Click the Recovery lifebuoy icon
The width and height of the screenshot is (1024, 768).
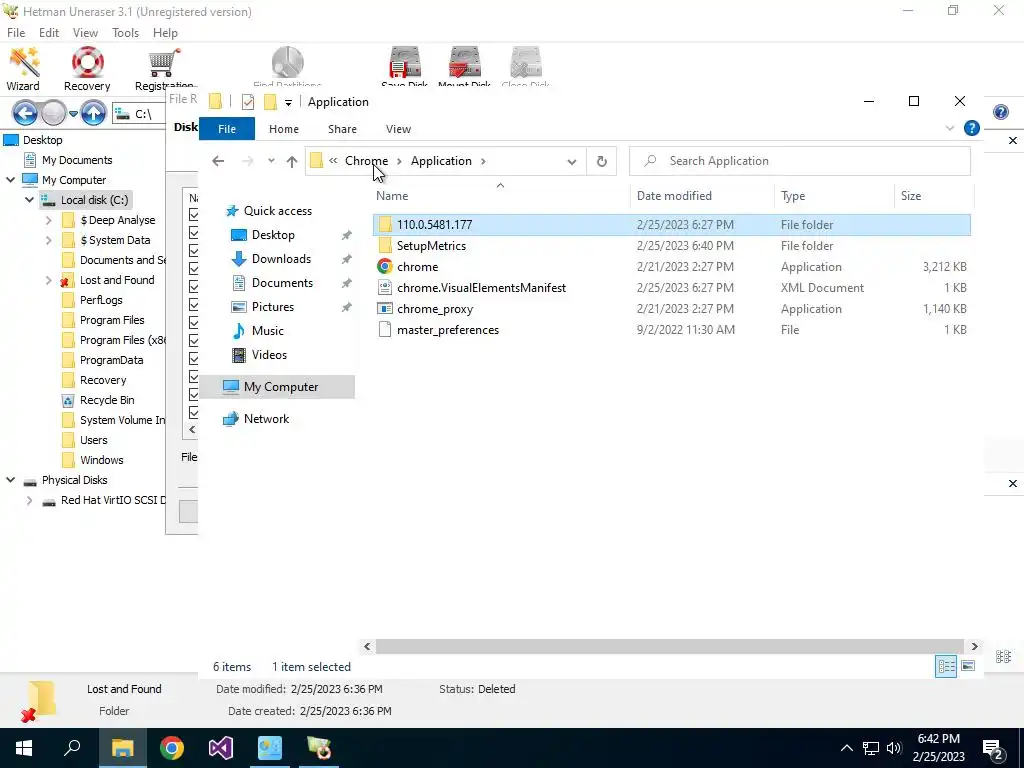87,69
